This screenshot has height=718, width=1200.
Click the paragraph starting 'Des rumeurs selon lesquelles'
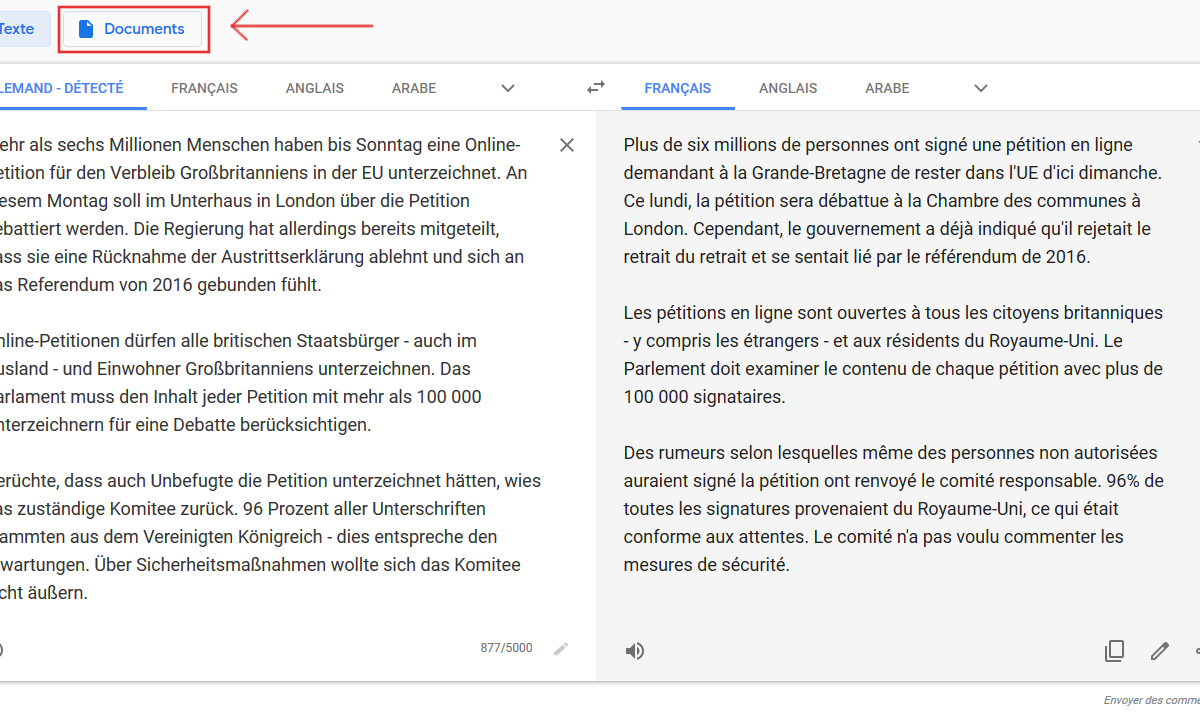[x=893, y=509]
